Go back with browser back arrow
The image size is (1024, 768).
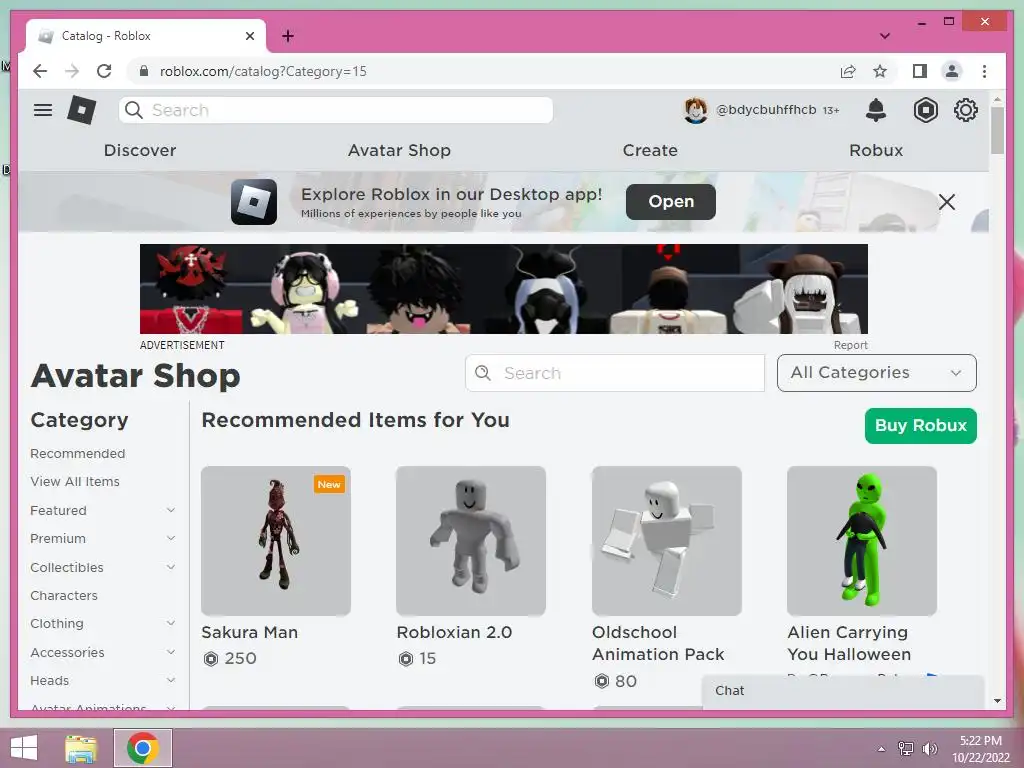pyautogui.click(x=40, y=71)
